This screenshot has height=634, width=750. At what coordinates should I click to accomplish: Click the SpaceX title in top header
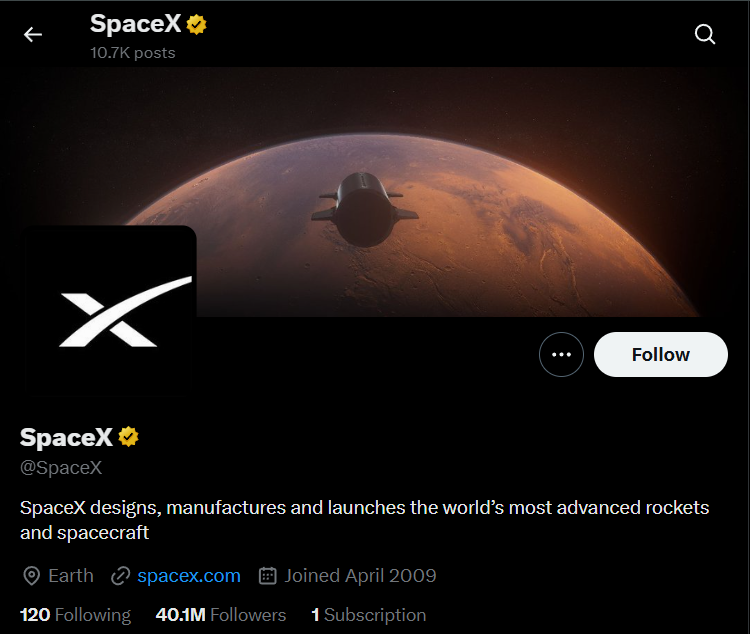click(x=136, y=24)
